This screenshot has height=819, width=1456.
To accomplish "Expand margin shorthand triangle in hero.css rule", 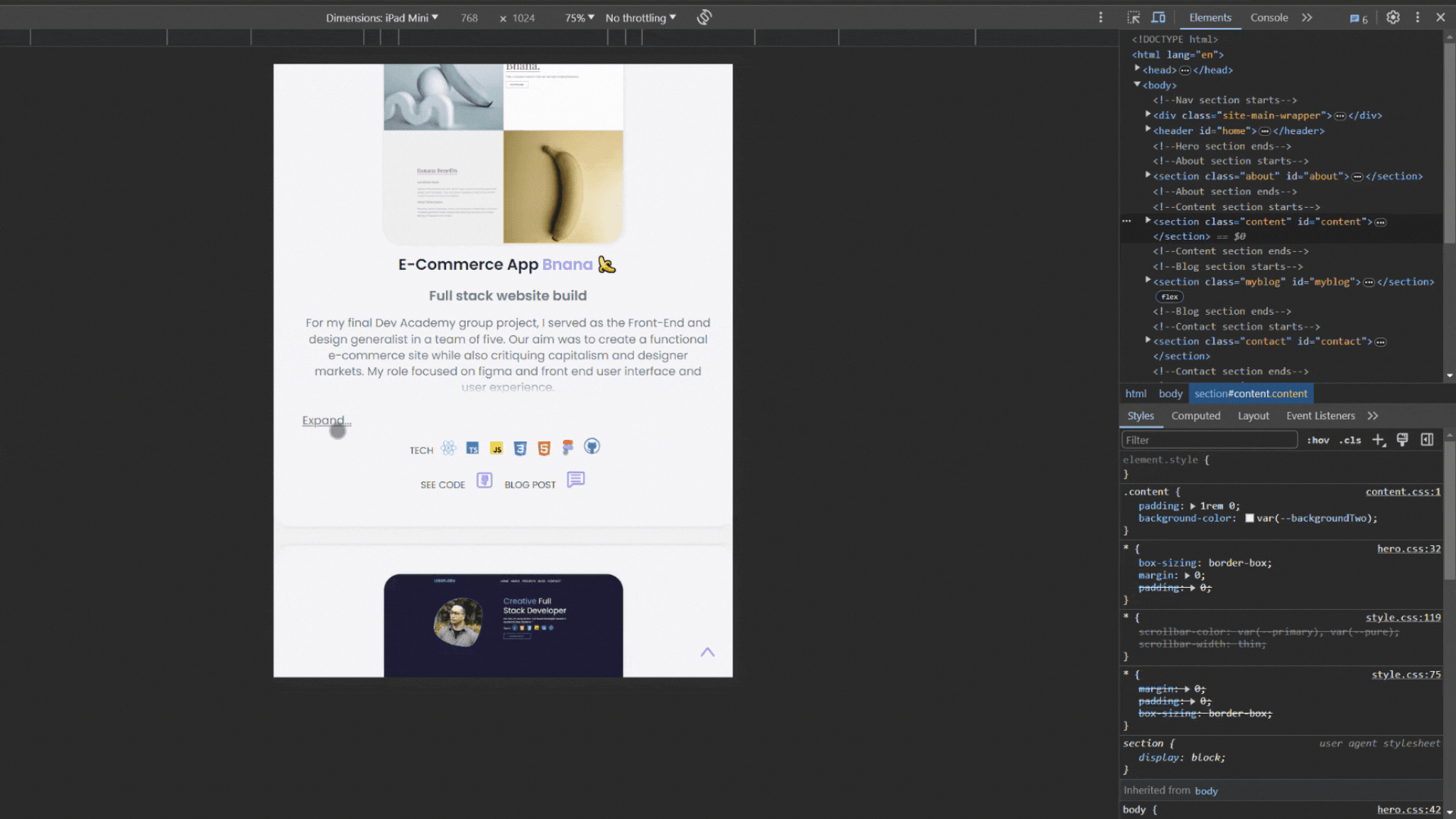I will pyautogui.click(x=1188, y=576).
